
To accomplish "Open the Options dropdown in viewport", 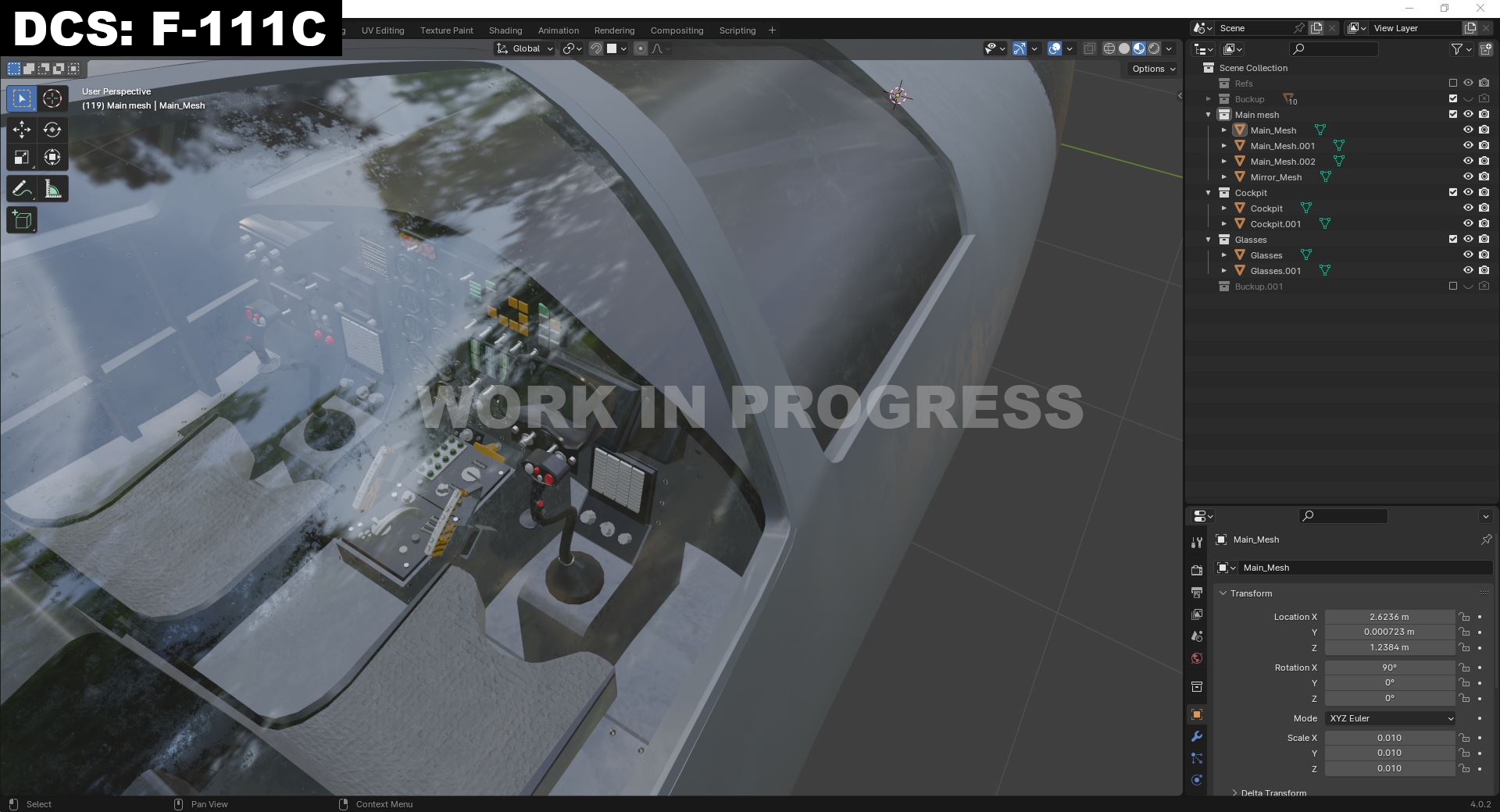I will (x=1152, y=69).
